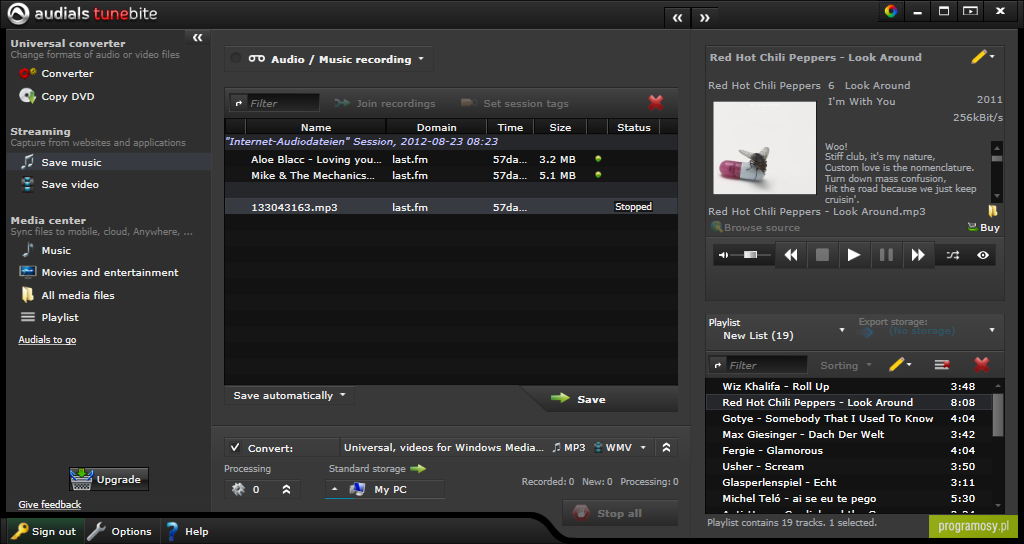Open Copy DVD in the sidebar

coord(57,96)
